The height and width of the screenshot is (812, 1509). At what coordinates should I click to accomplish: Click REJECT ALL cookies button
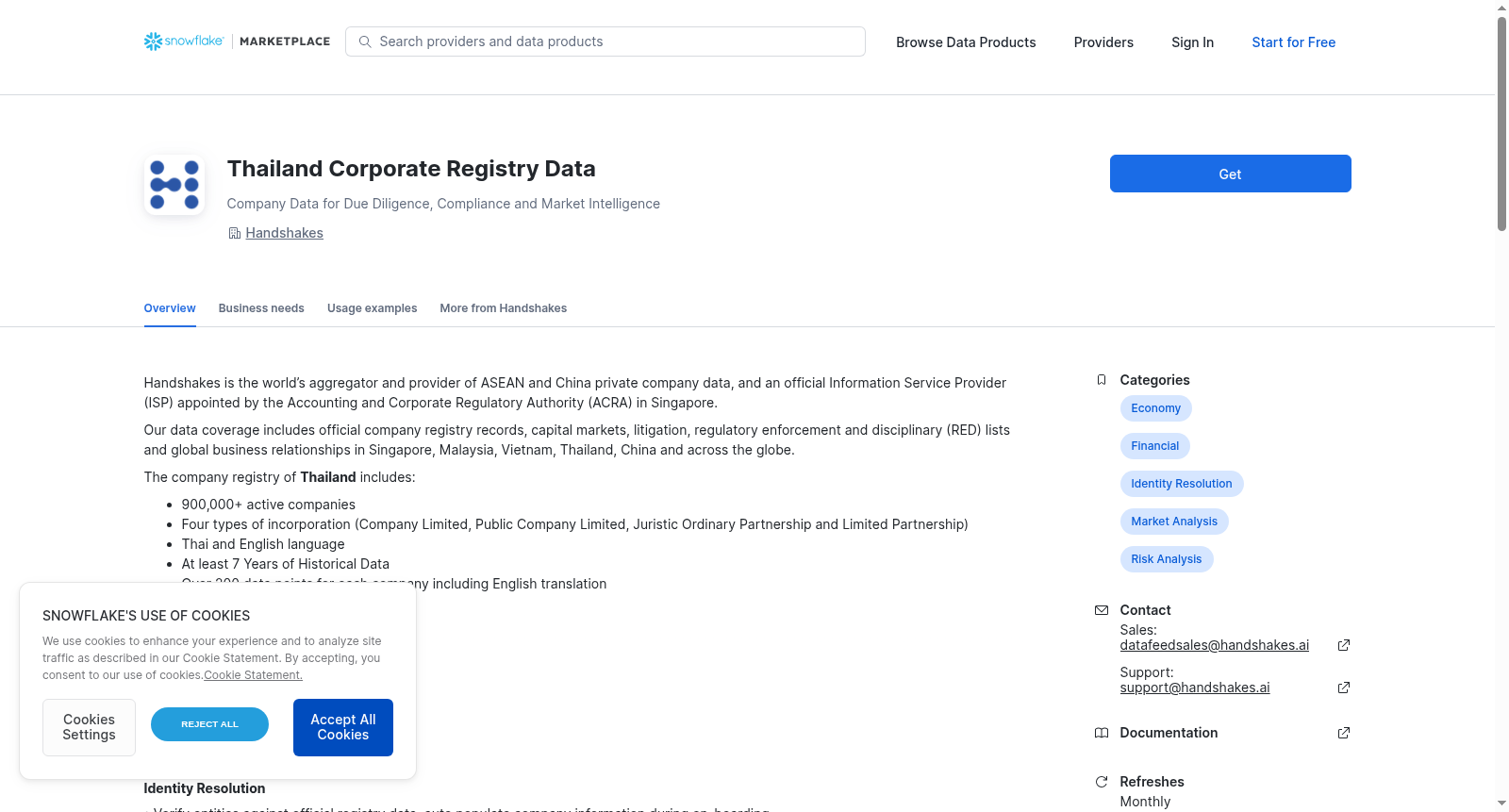click(x=209, y=724)
